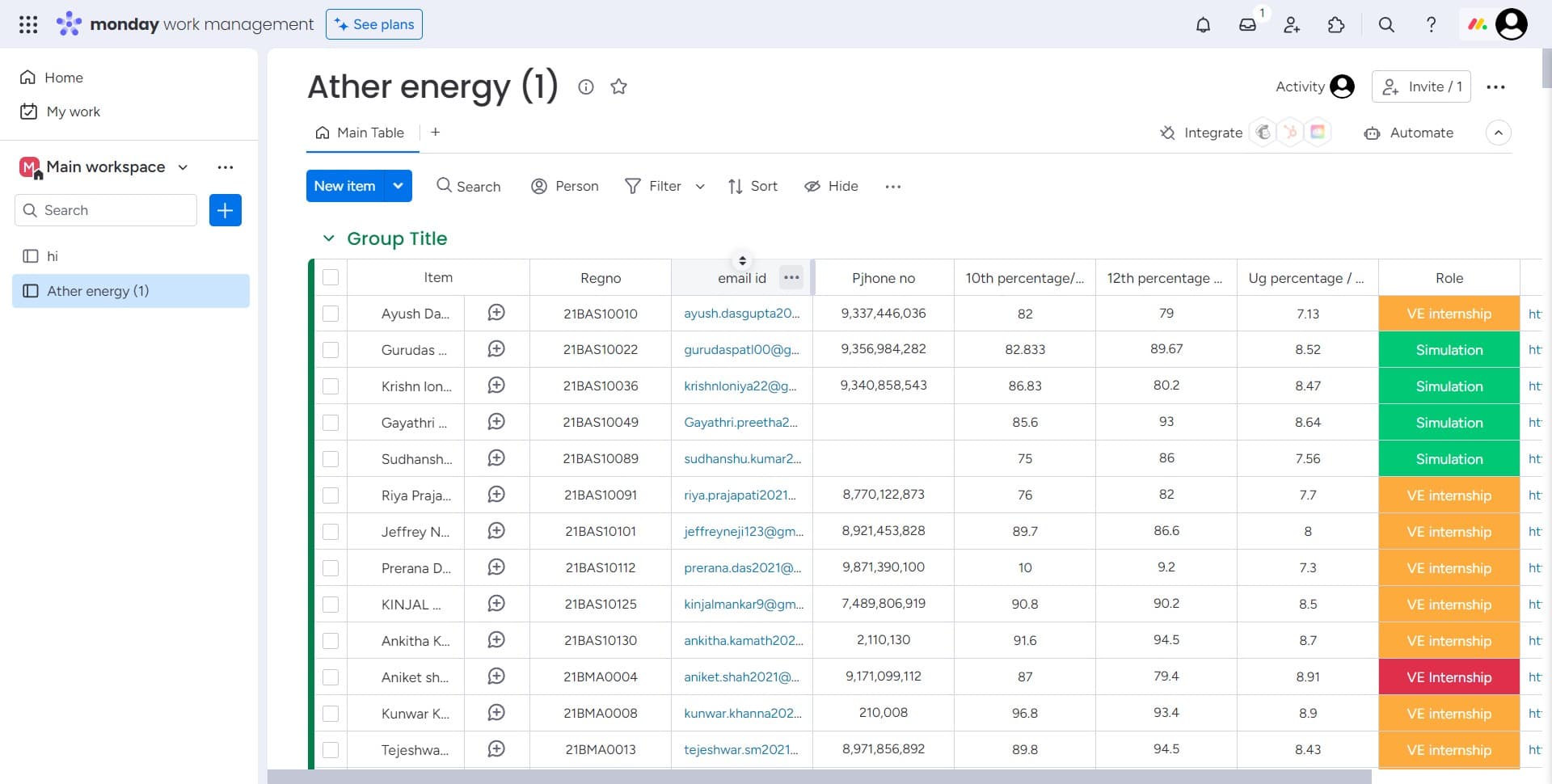This screenshot has height=784, width=1552.
Task: Open the product switcher grid icon
Action: 28,24
